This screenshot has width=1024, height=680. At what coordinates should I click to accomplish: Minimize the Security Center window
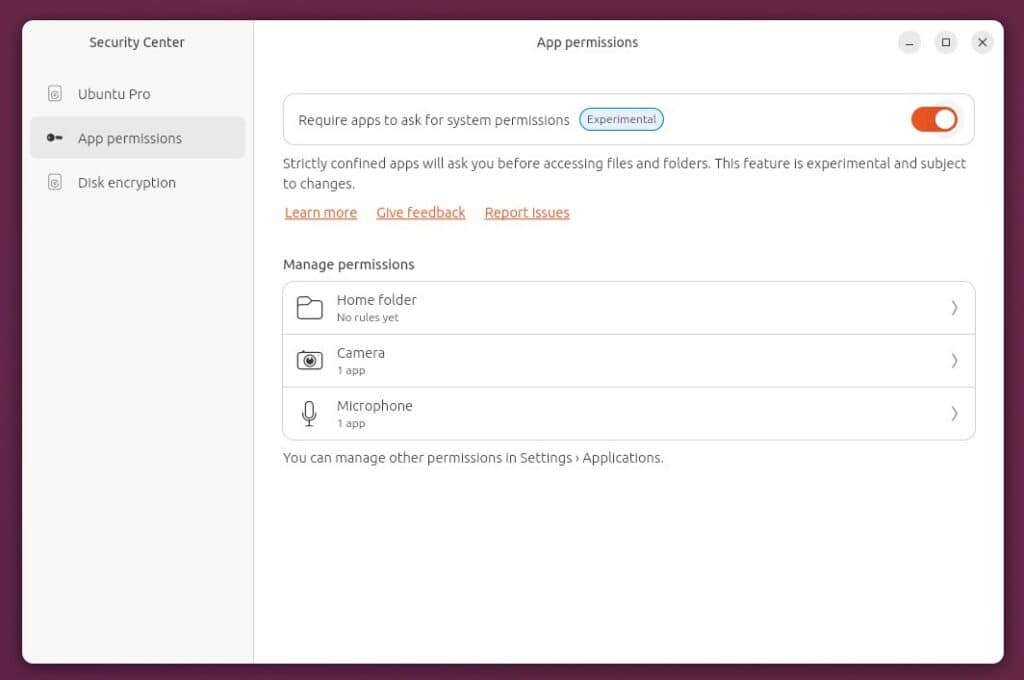tap(909, 42)
